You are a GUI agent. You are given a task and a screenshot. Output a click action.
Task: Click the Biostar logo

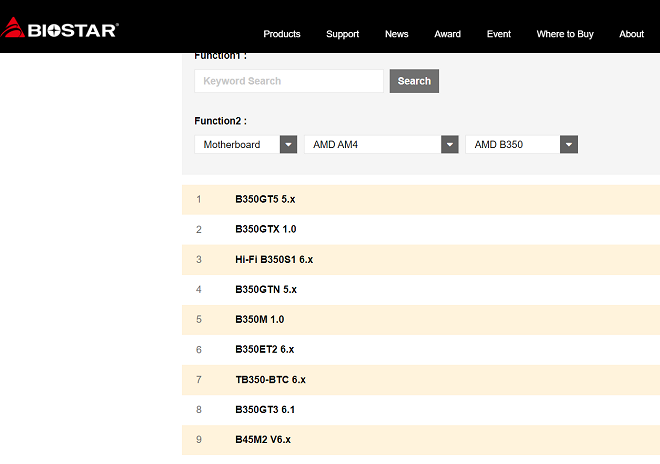[61, 27]
